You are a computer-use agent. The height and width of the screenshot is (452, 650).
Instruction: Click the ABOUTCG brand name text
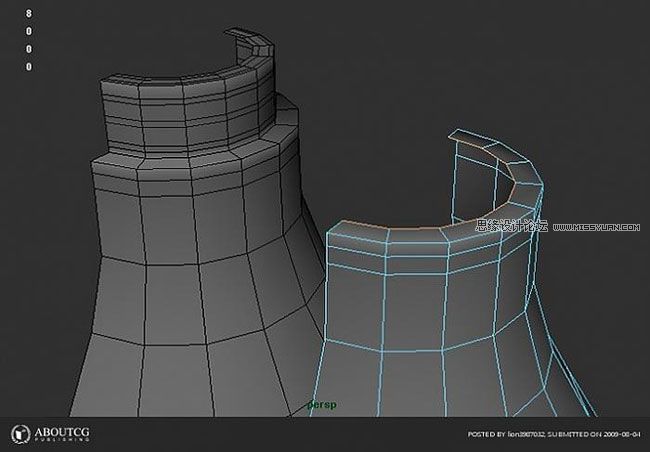coord(65,430)
